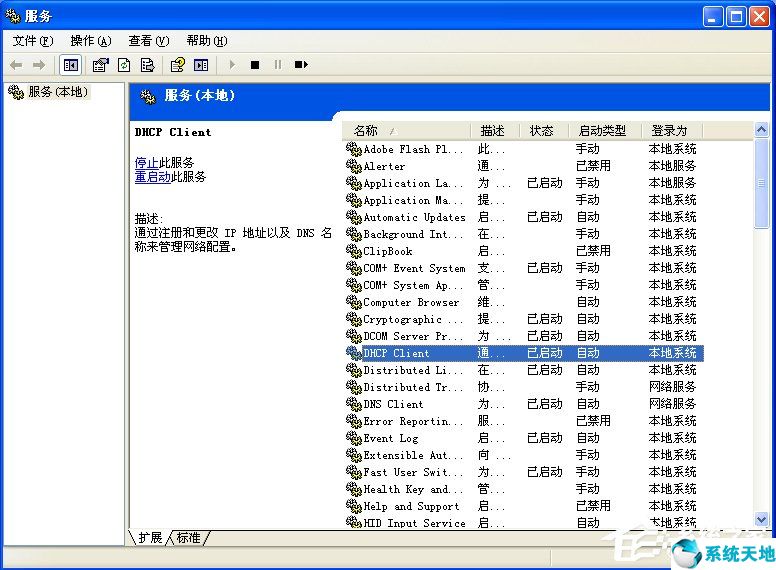The width and height of the screenshot is (776, 570).
Task: Select the Adobe Flash Pl... service icon
Action: coord(353,149)
